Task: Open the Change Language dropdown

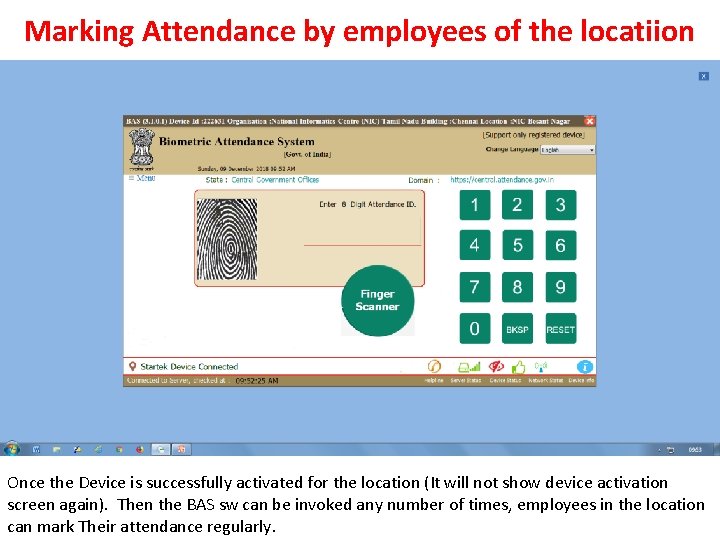Action: coord(568,150)
